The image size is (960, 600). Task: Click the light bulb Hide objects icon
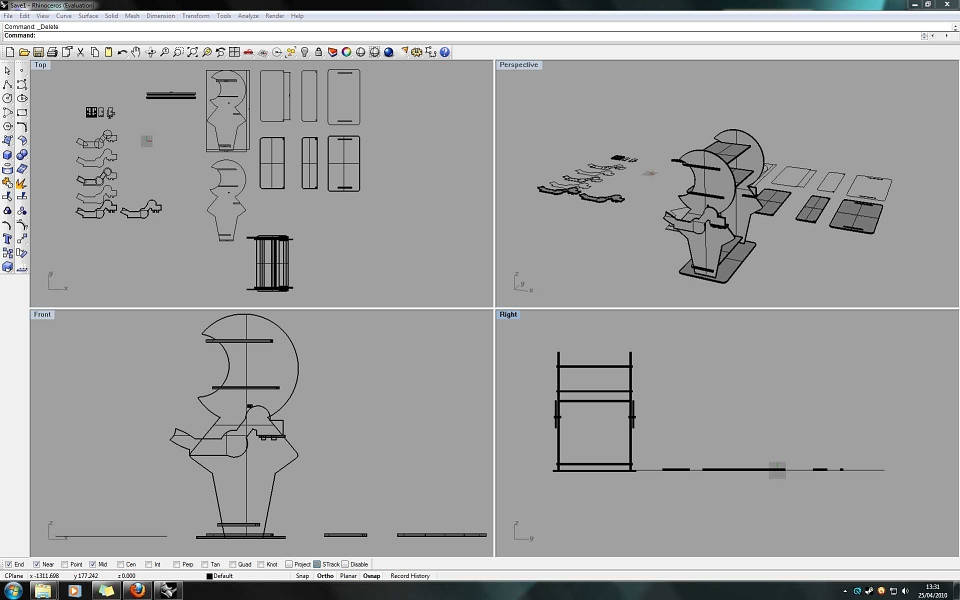point(304,52)
